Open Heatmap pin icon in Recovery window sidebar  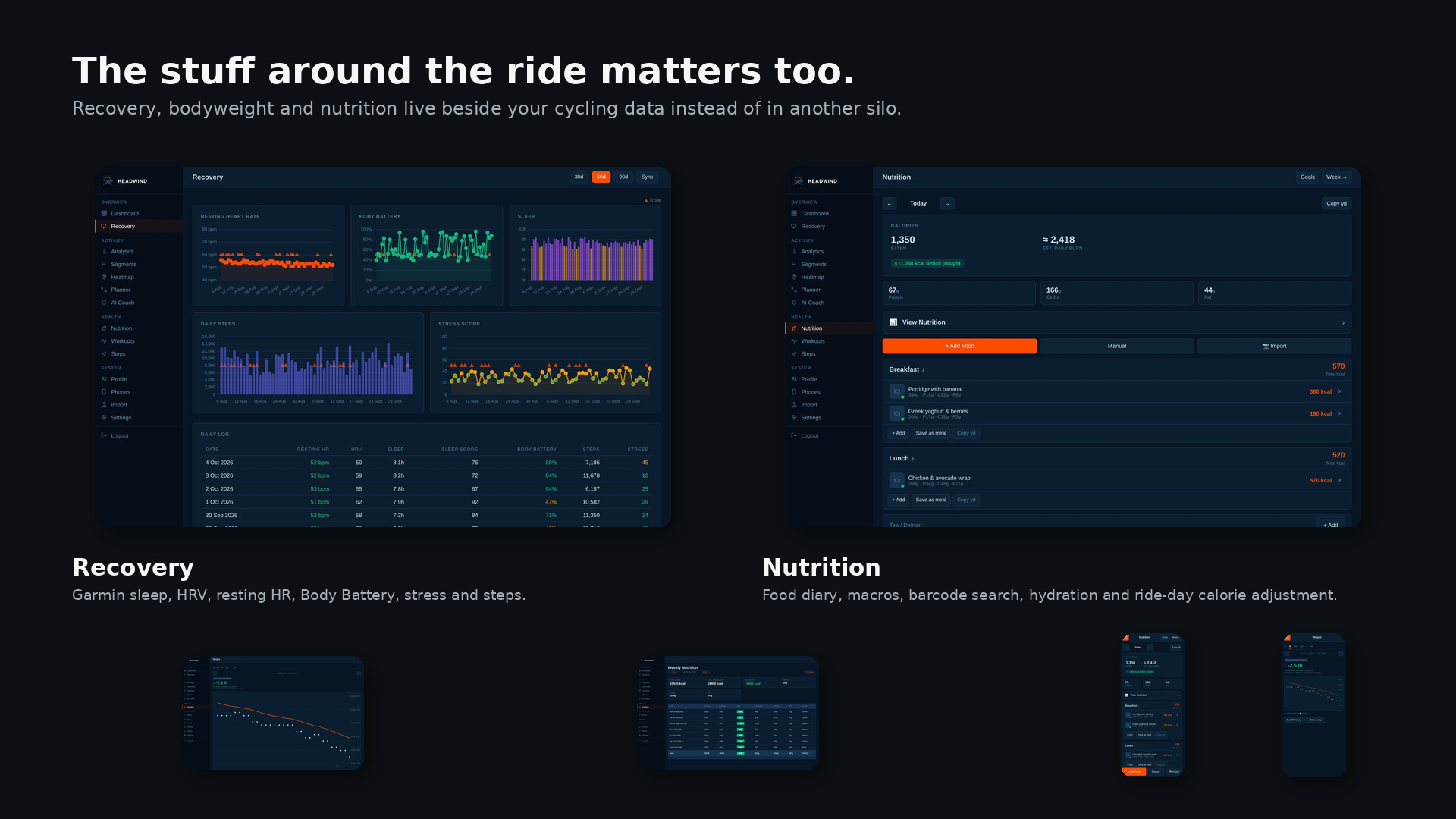click(104, 278)
